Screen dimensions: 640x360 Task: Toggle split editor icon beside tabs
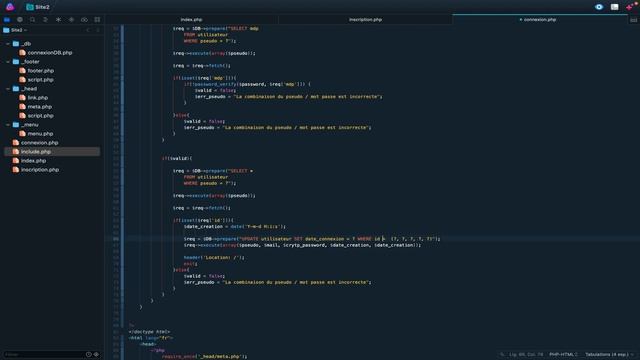click(x=633, y=20)
